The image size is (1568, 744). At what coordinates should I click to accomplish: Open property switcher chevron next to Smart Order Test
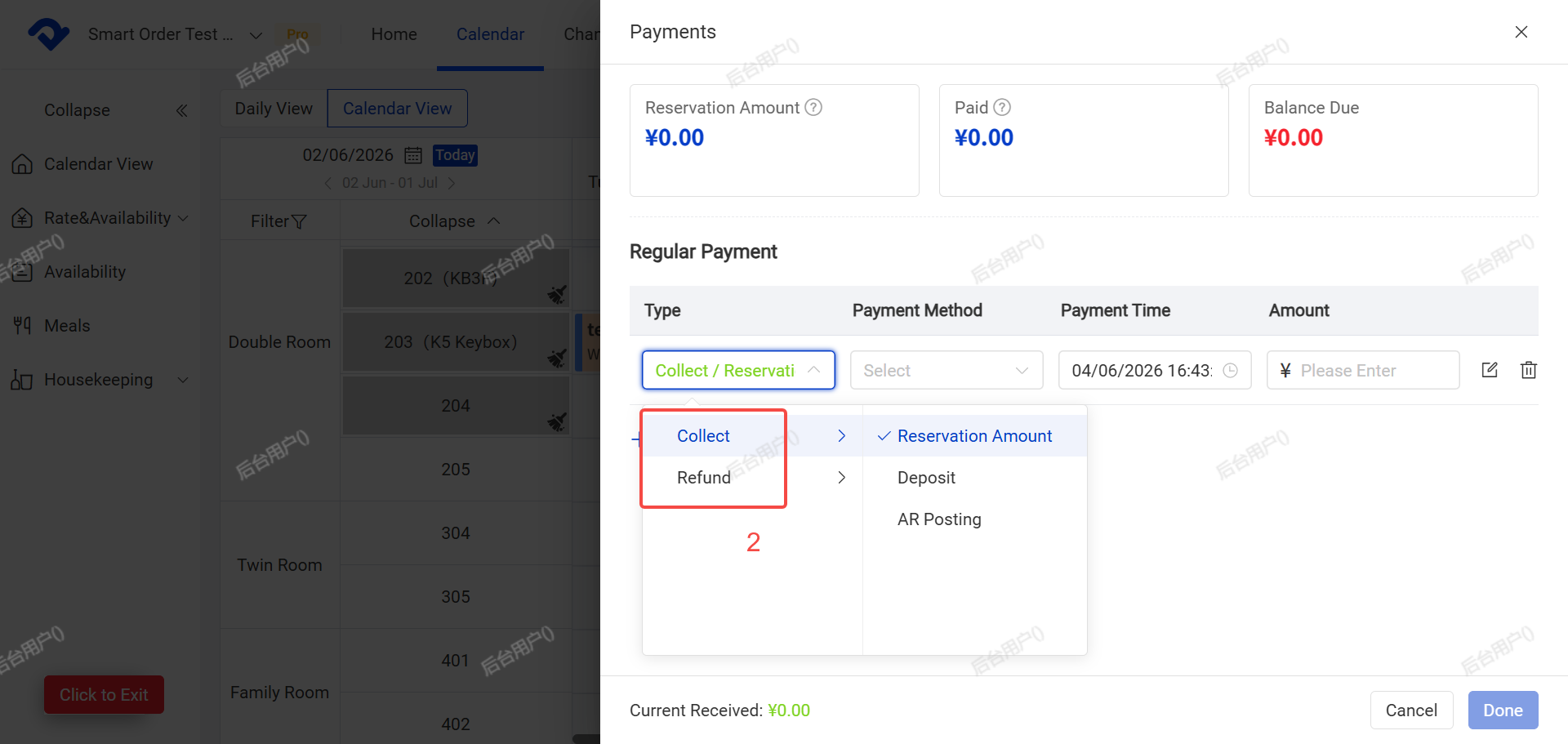coord(256,35)
